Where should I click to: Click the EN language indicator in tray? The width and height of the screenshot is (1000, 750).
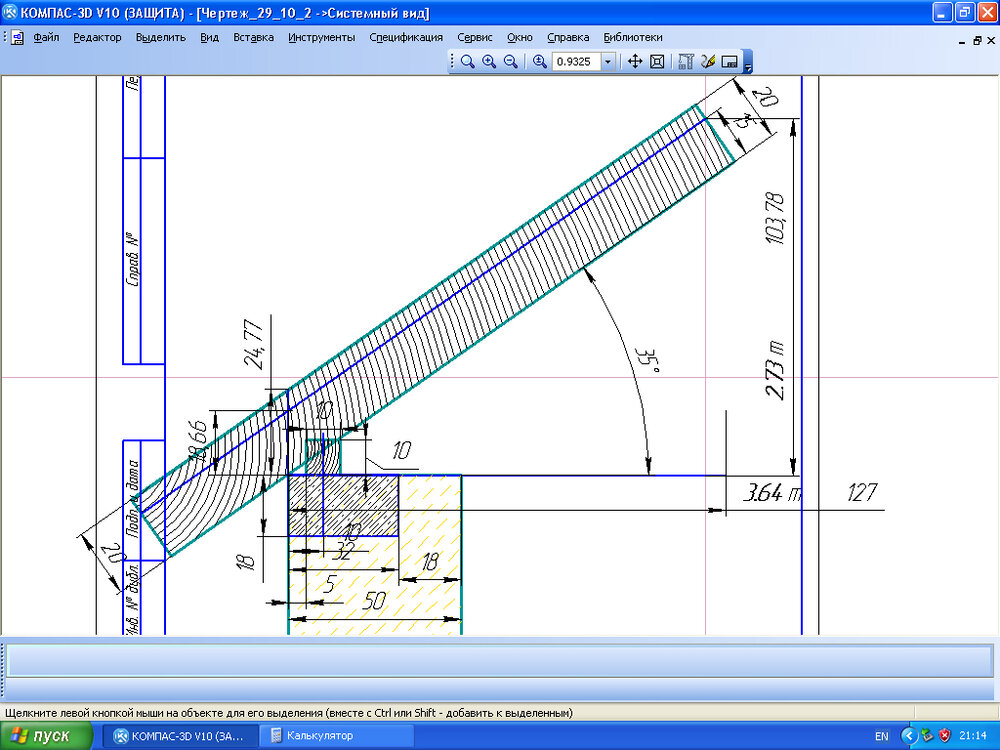[x=881, y=736]
